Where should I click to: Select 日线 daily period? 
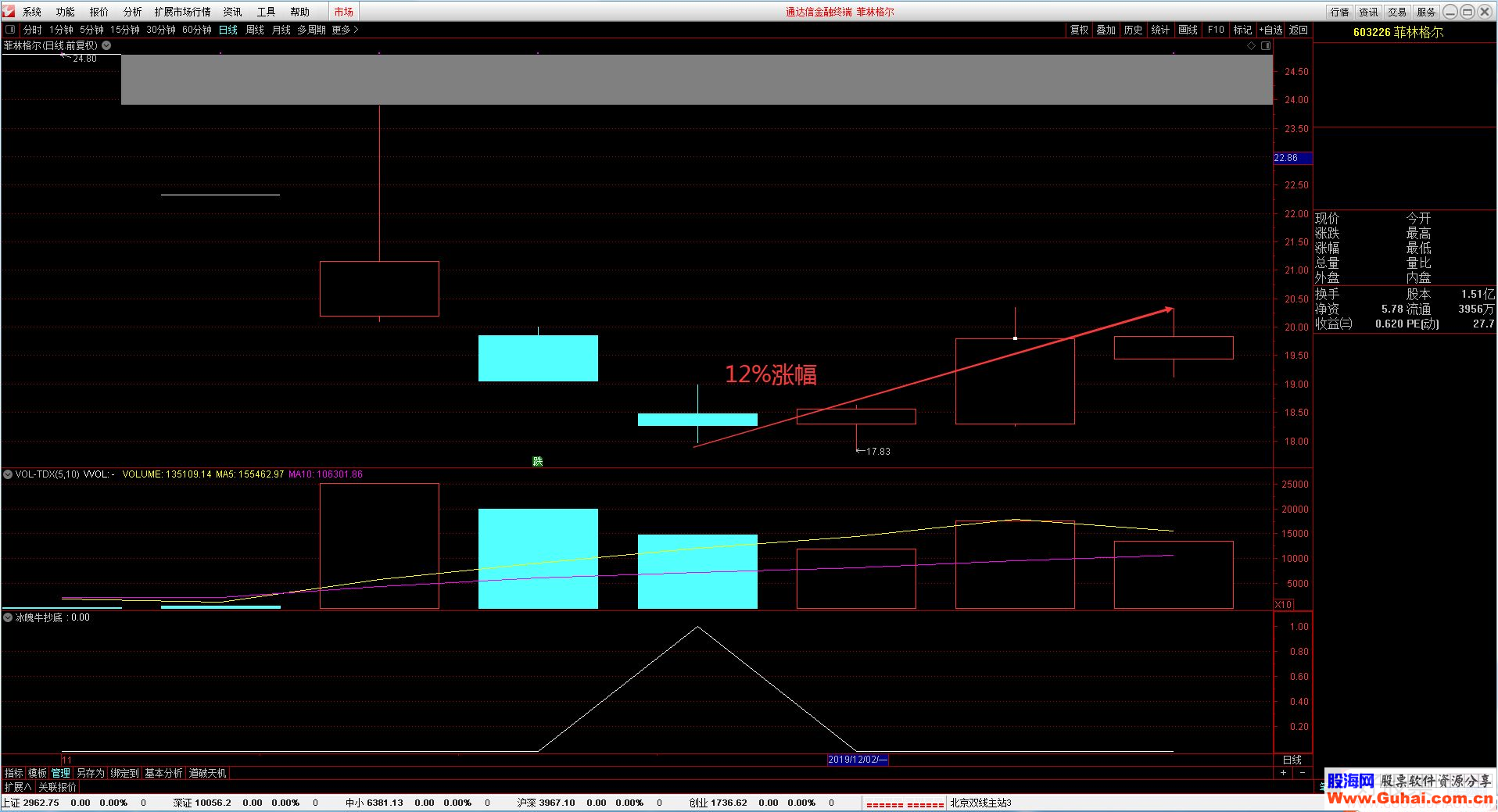[x=228, y=30]
